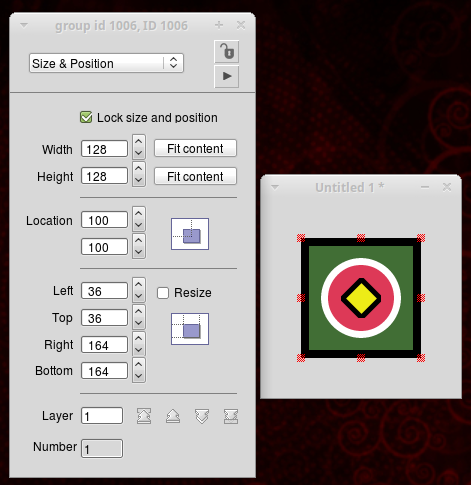
Task: Move object down one layer icon
Action: click(x=202, y=416)
